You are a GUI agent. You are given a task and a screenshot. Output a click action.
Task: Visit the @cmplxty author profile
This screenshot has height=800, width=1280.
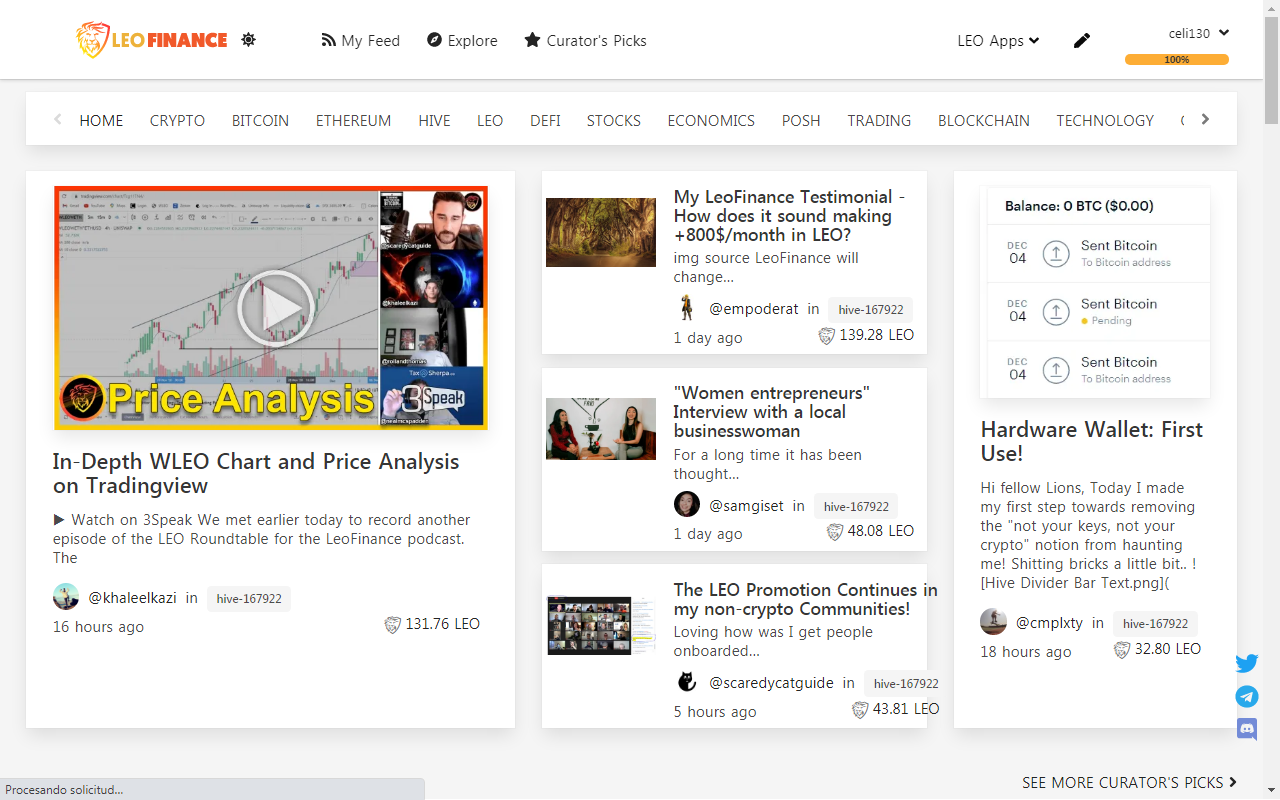(x=1049, y=623)
